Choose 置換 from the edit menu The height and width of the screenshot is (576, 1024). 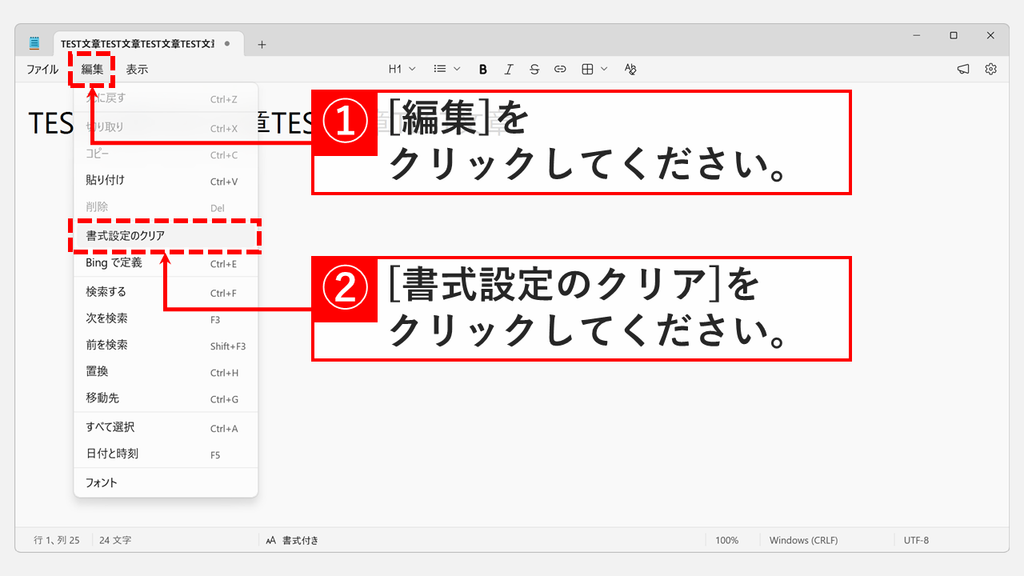[x=166, y=372]
